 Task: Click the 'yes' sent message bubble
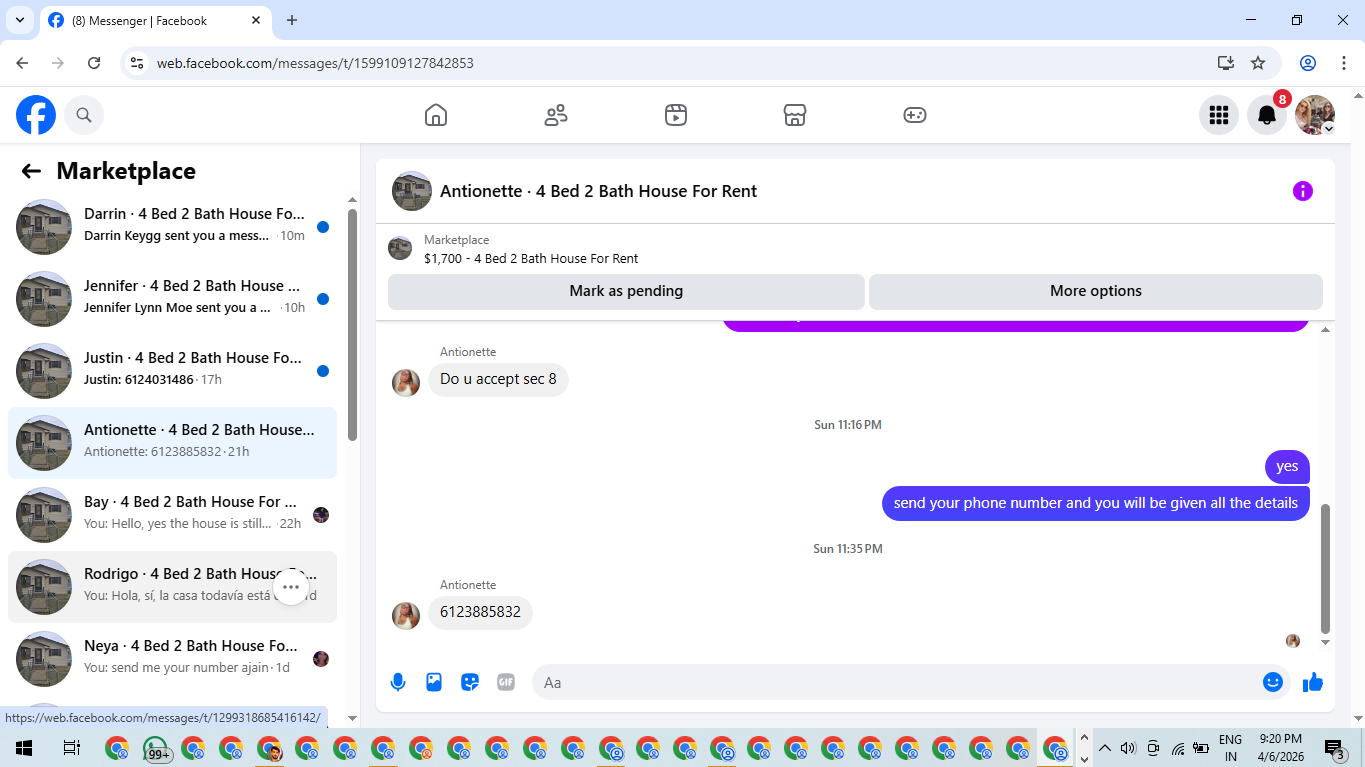click(1287, 466)
